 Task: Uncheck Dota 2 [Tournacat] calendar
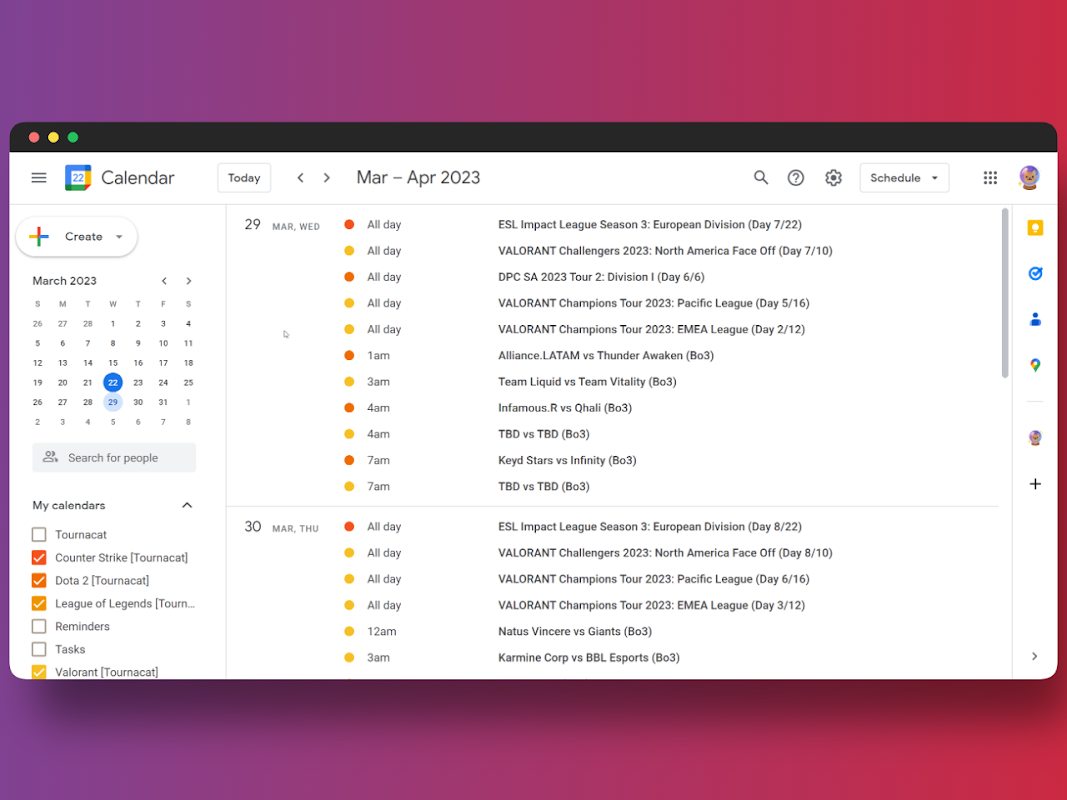pos(39,580)
